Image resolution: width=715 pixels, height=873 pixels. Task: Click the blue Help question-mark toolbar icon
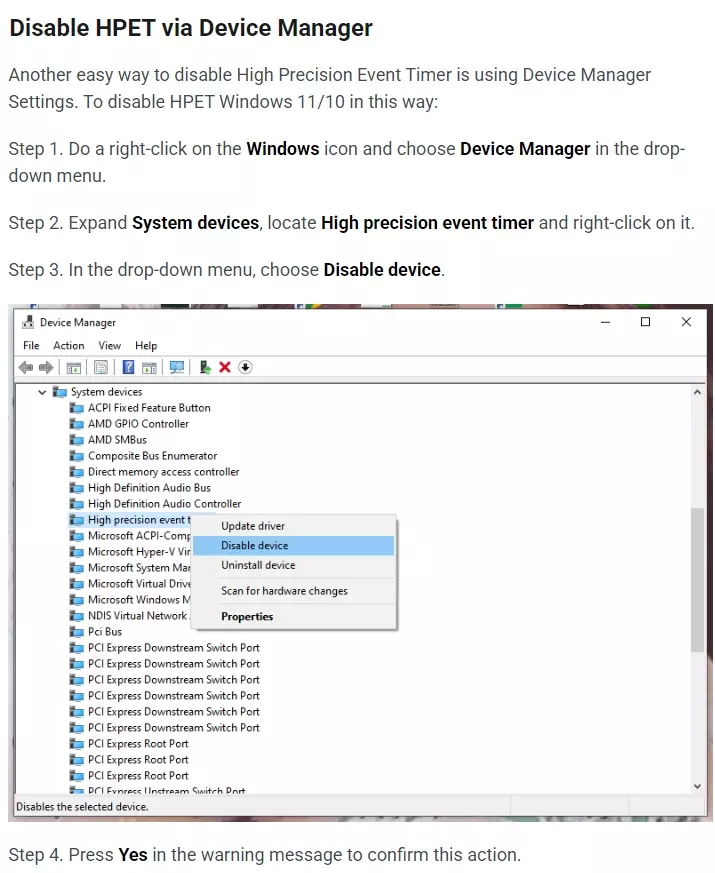pos(129,367)
